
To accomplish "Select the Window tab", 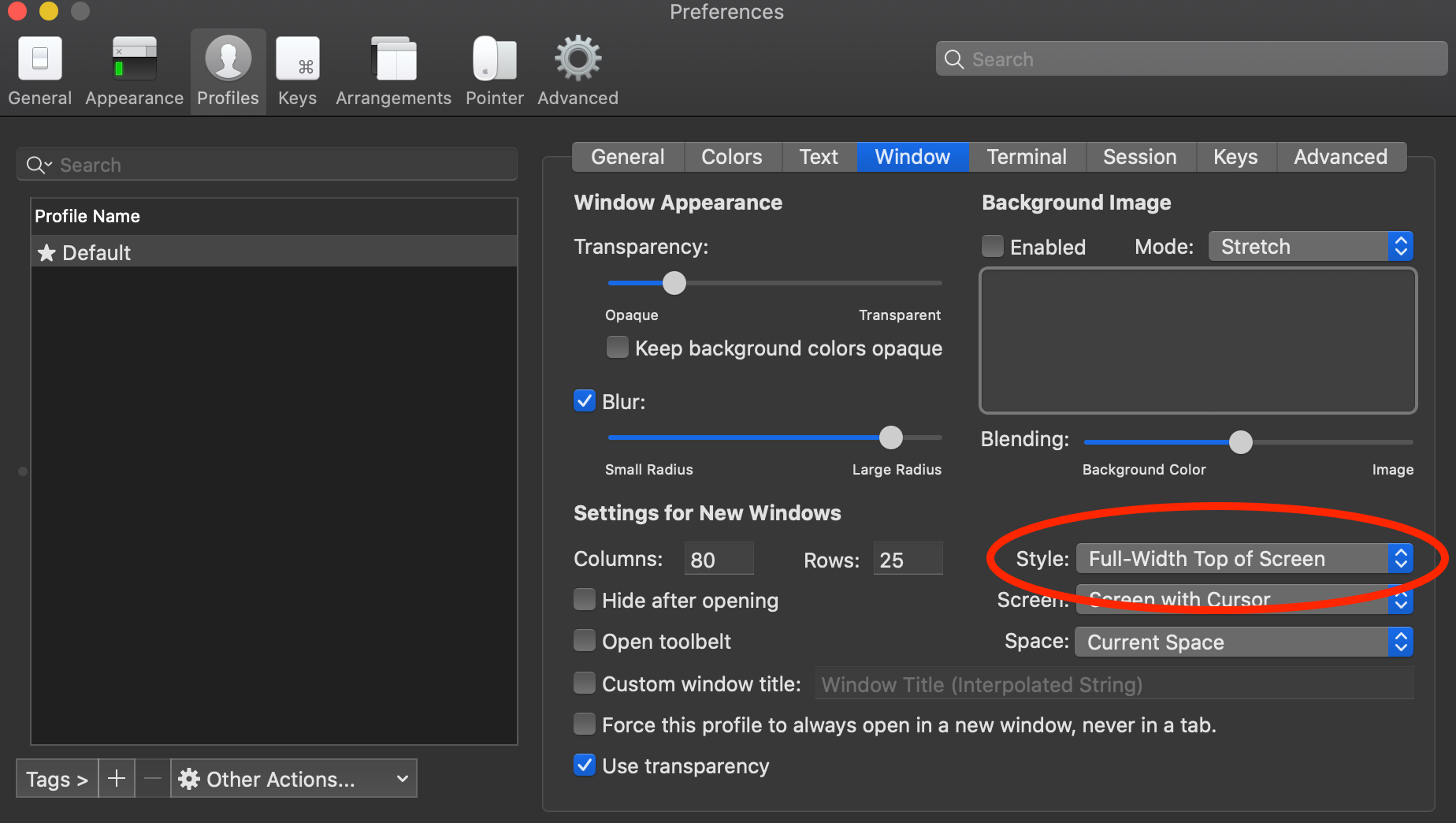I will click(x=912, y=157).
